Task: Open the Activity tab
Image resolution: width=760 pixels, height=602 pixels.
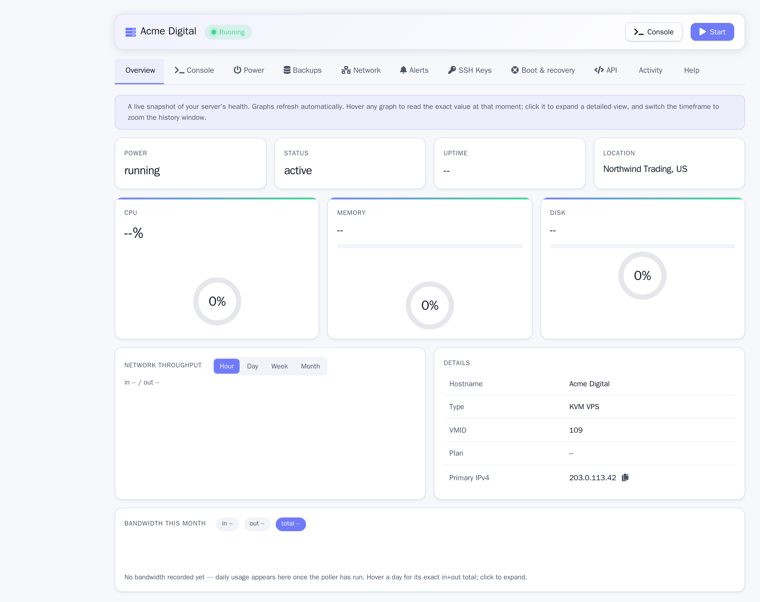Action: (650, 70)
